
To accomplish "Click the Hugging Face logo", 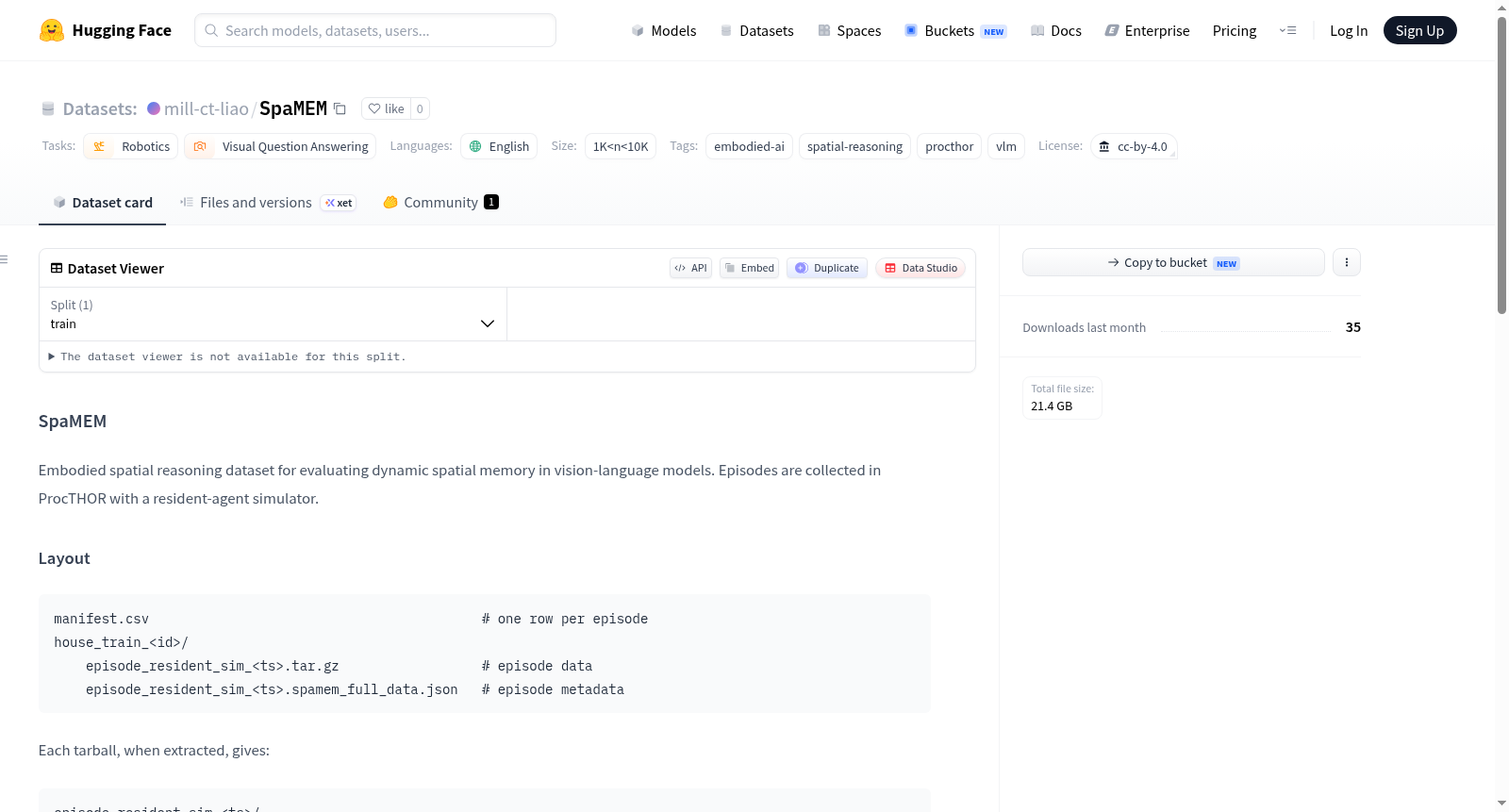I will click(x=105, y=30).
